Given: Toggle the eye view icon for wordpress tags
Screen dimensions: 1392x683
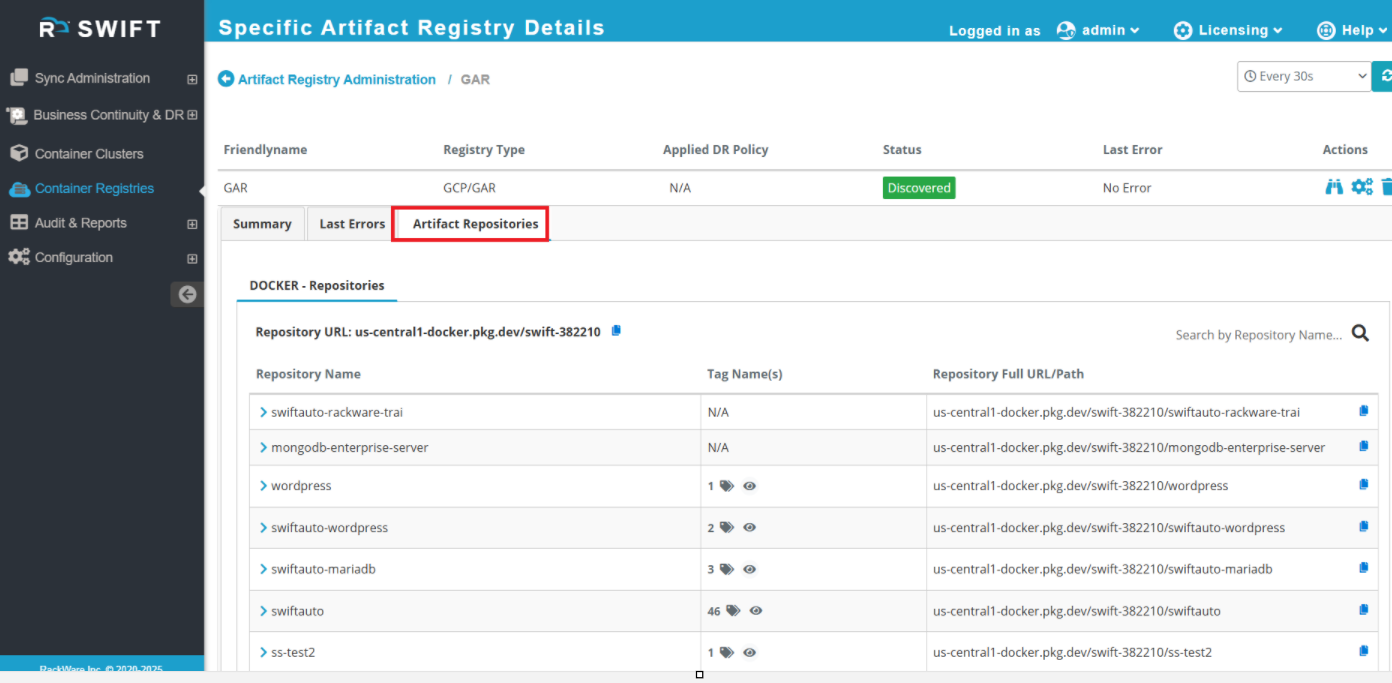Looking at the screenshot, I should (x=749, y=486).
